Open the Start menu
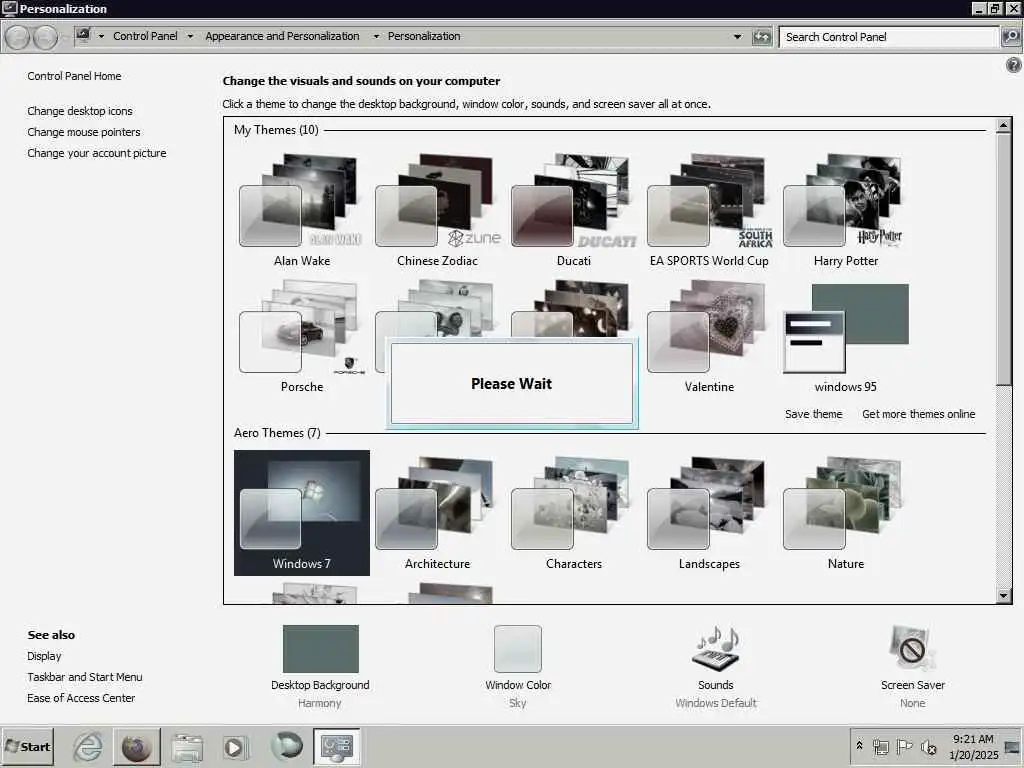 27,746
